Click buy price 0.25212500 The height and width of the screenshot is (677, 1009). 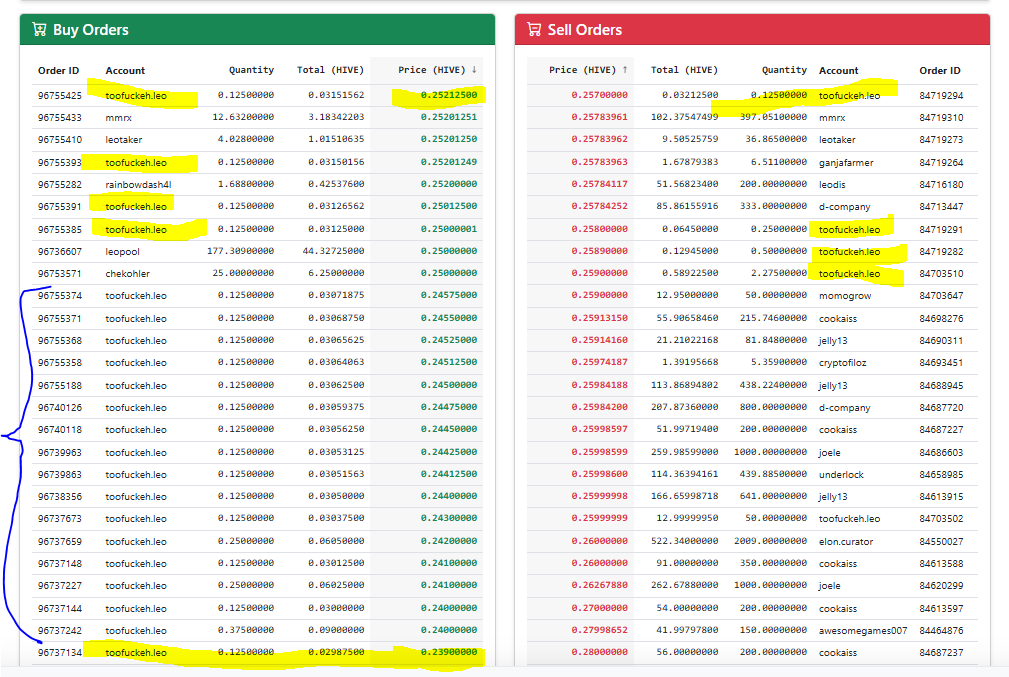pos(449,95)
